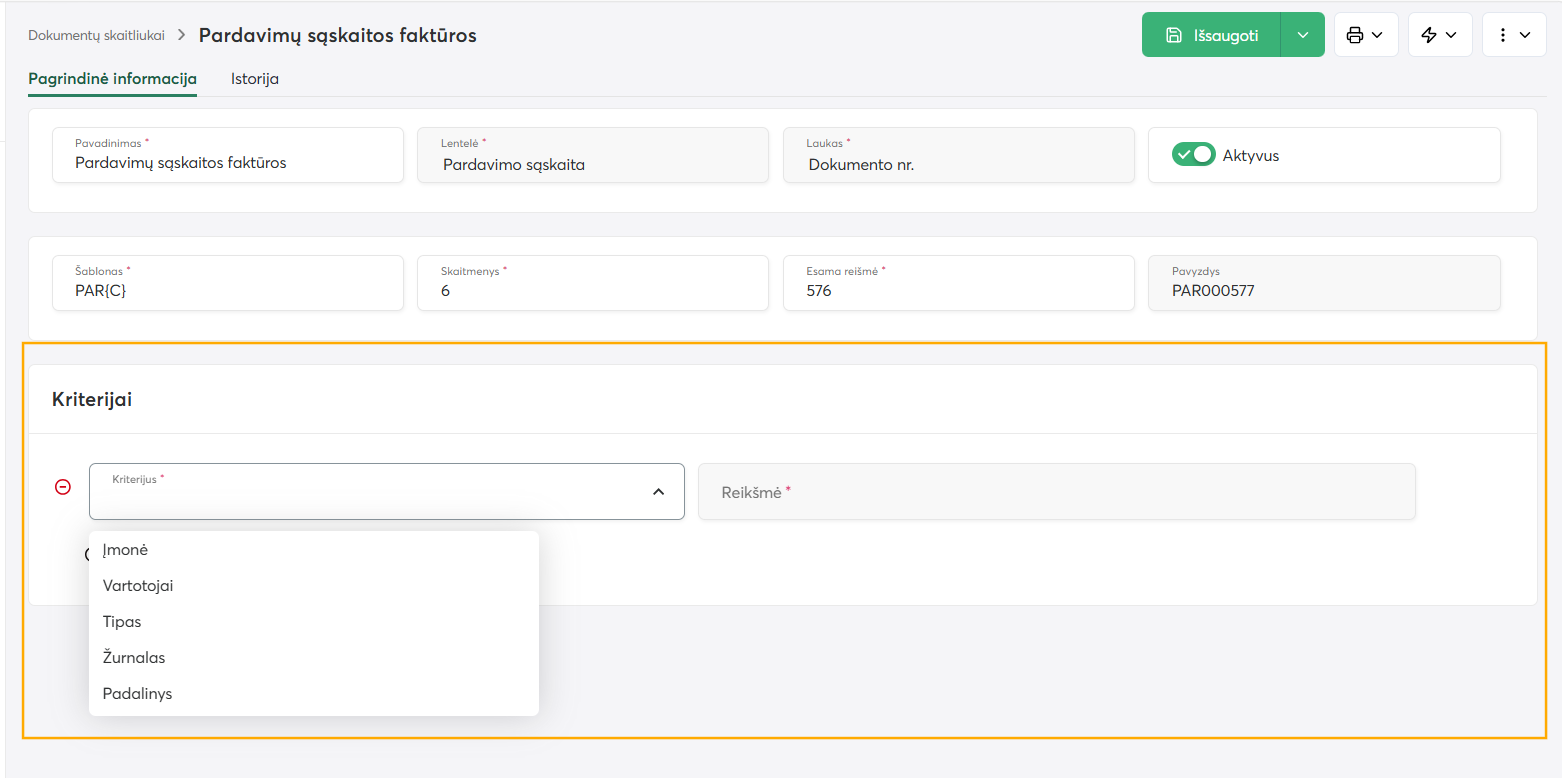Go to Dokumentų skaitliukai breadcrumb

point(96,35)
